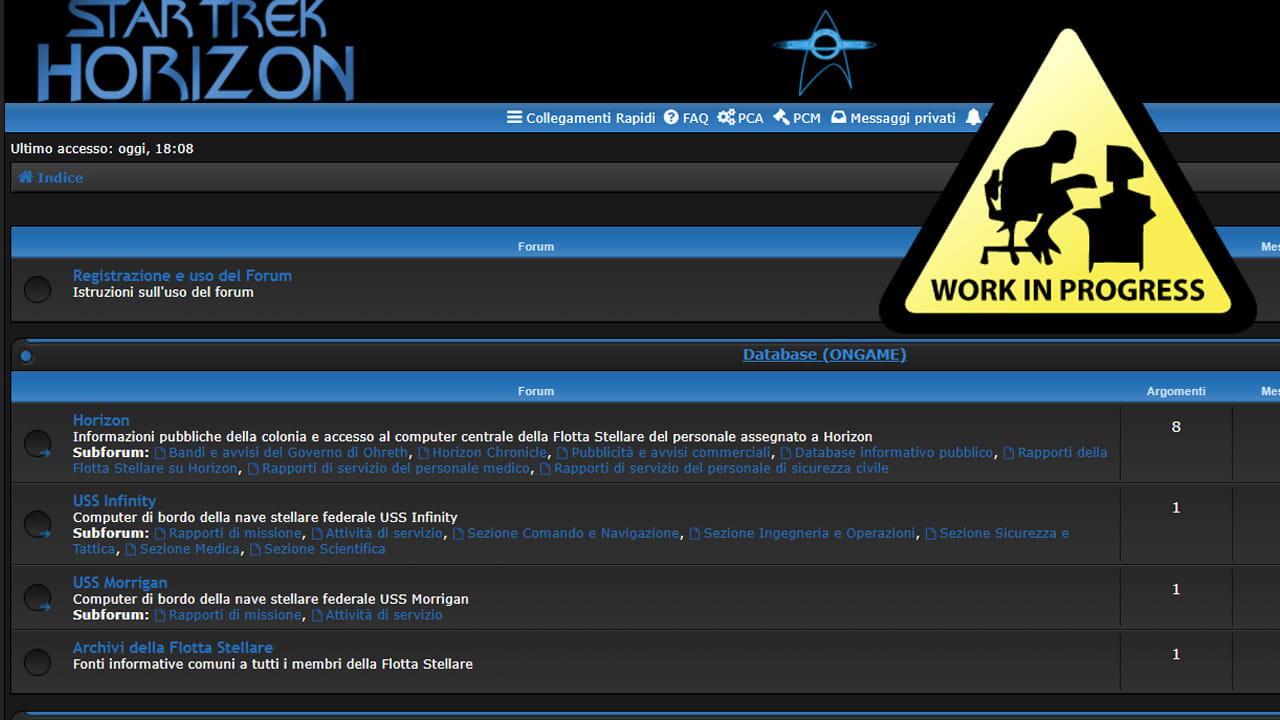Click the Star Trek Horizon logo
The image size is (1280, 720).
[x=196, y=50]
